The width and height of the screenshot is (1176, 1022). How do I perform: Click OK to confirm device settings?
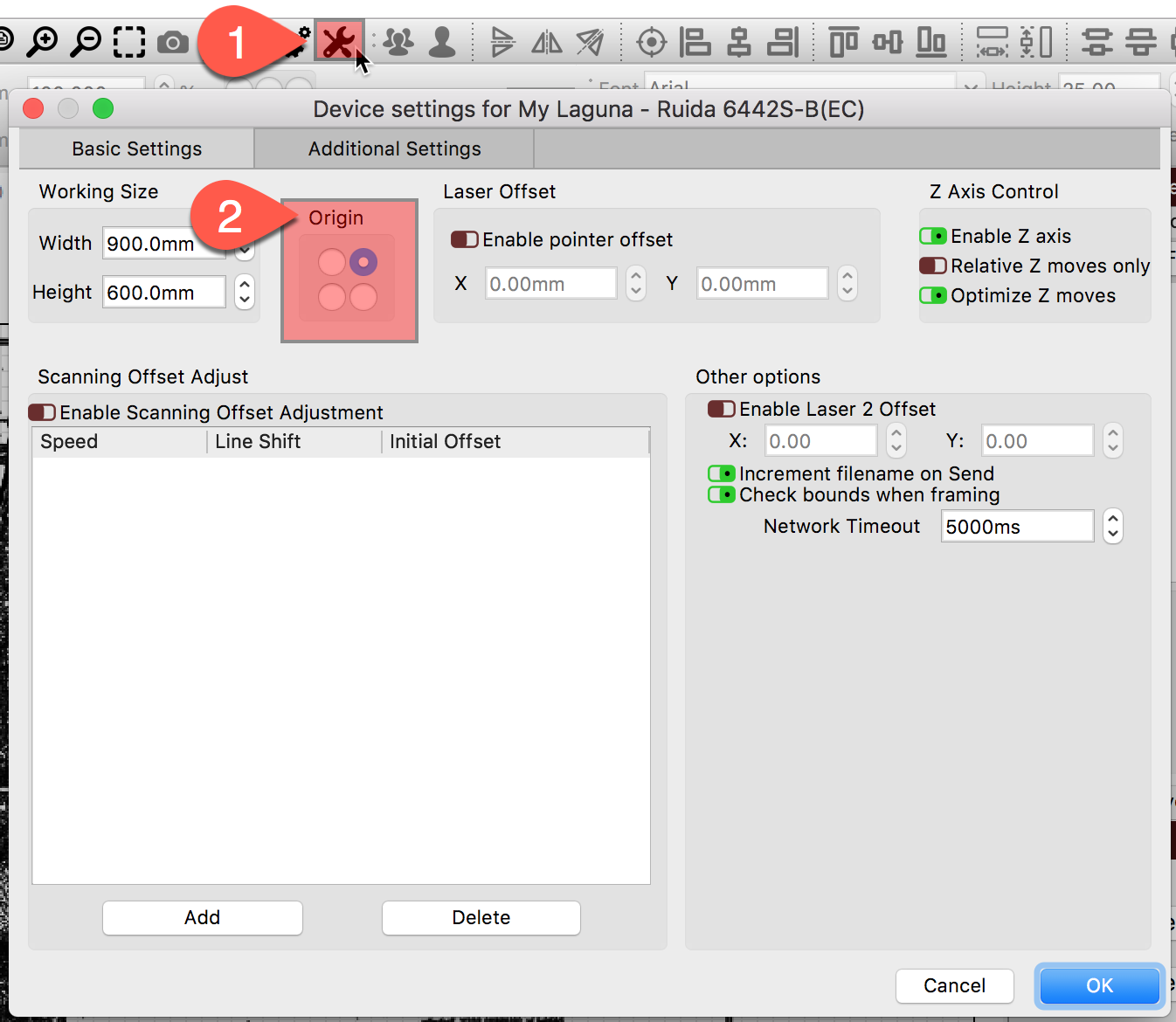[x=1100, y=985]
